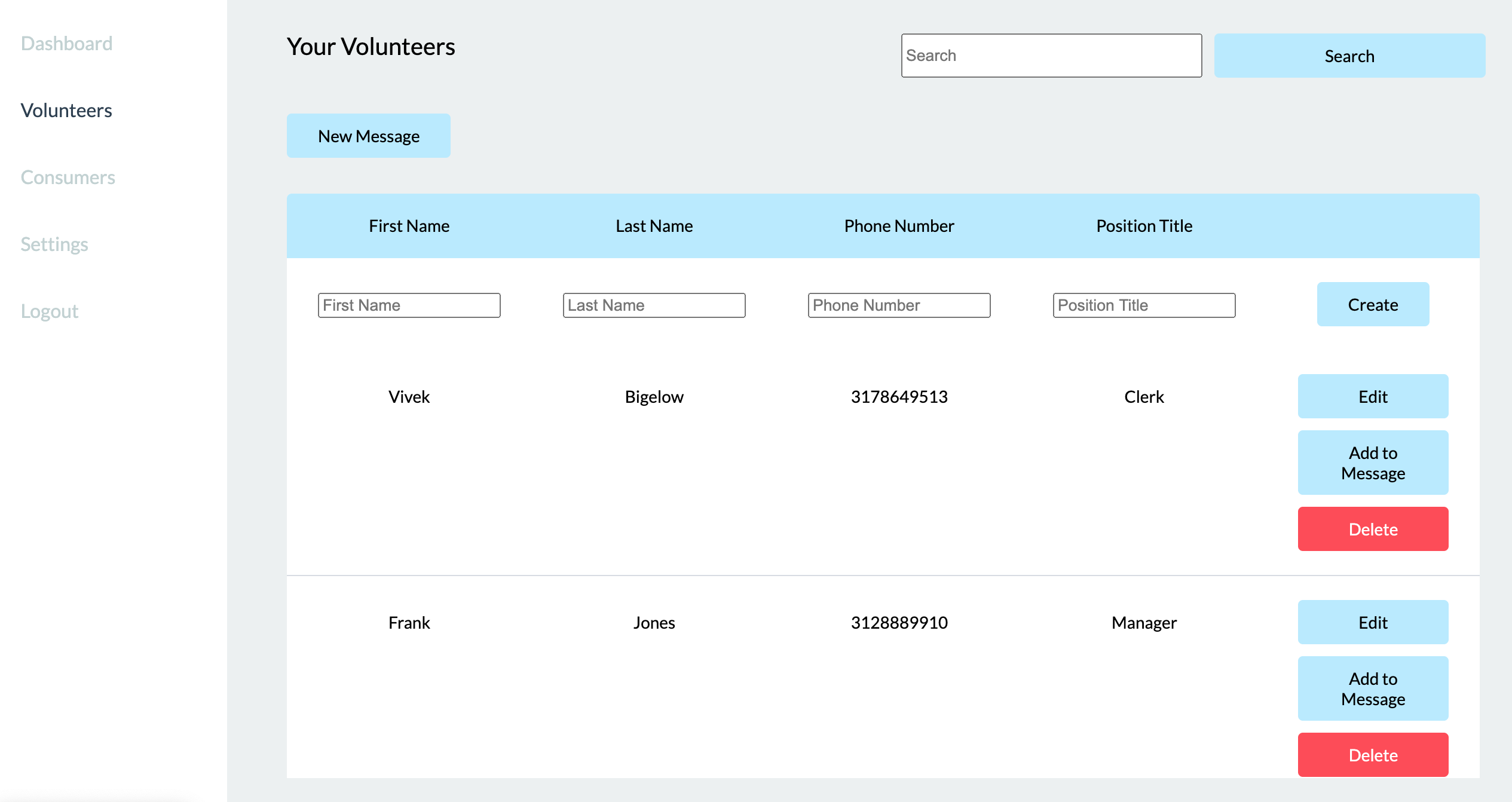Add Vivek Bigelow to message

tap(1373, 463)
